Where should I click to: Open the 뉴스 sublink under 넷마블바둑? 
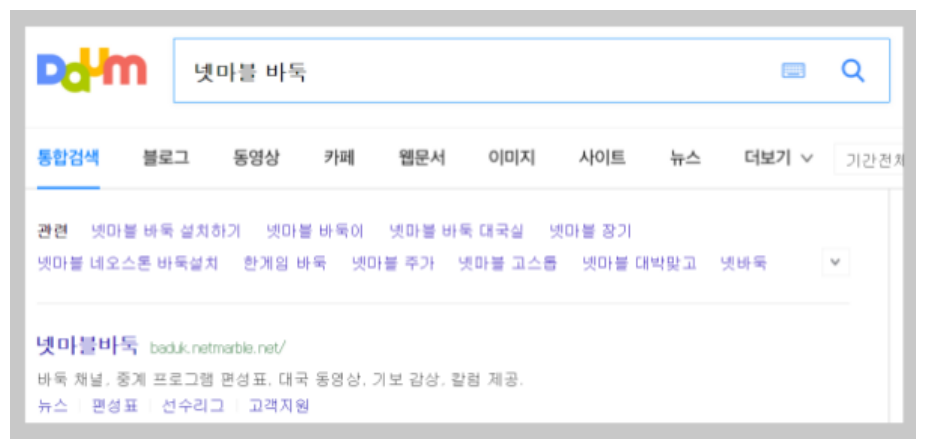click(x=53, y=406)
